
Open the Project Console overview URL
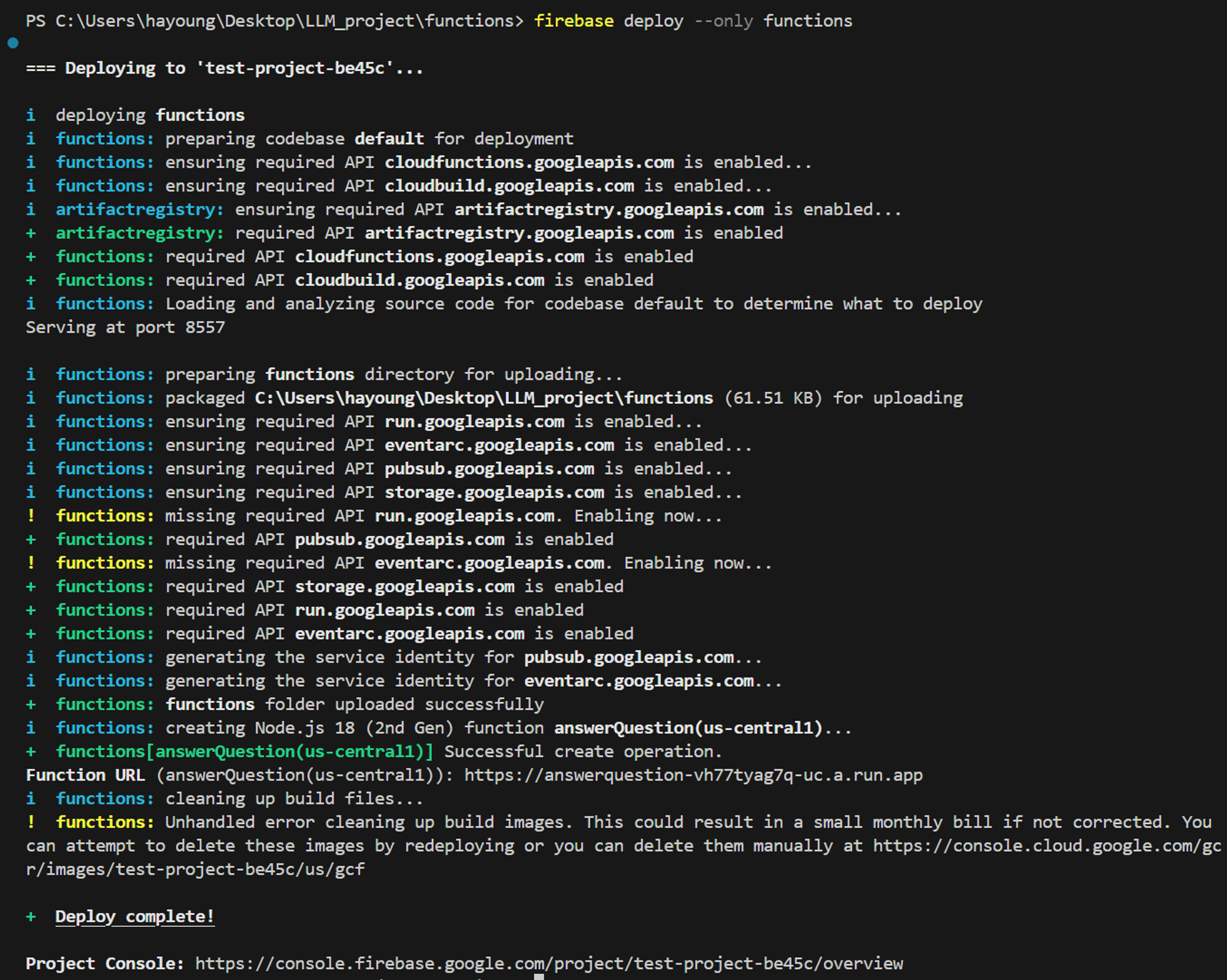[548, 963]
